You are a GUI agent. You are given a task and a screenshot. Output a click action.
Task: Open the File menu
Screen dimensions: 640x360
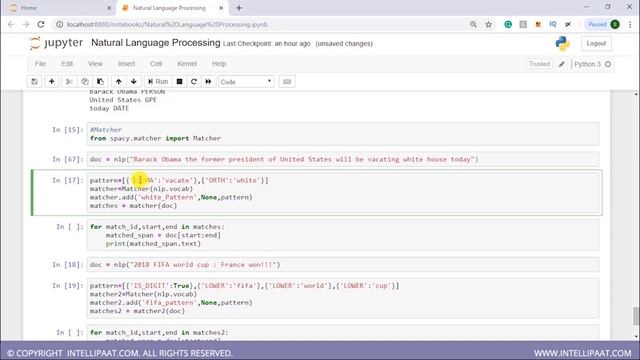click(x=40, y=64)
